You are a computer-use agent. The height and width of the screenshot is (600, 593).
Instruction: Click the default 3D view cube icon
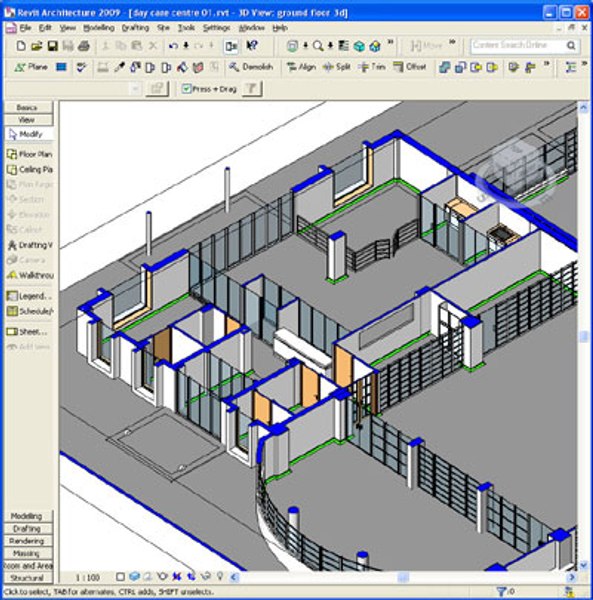pos(359,46)
